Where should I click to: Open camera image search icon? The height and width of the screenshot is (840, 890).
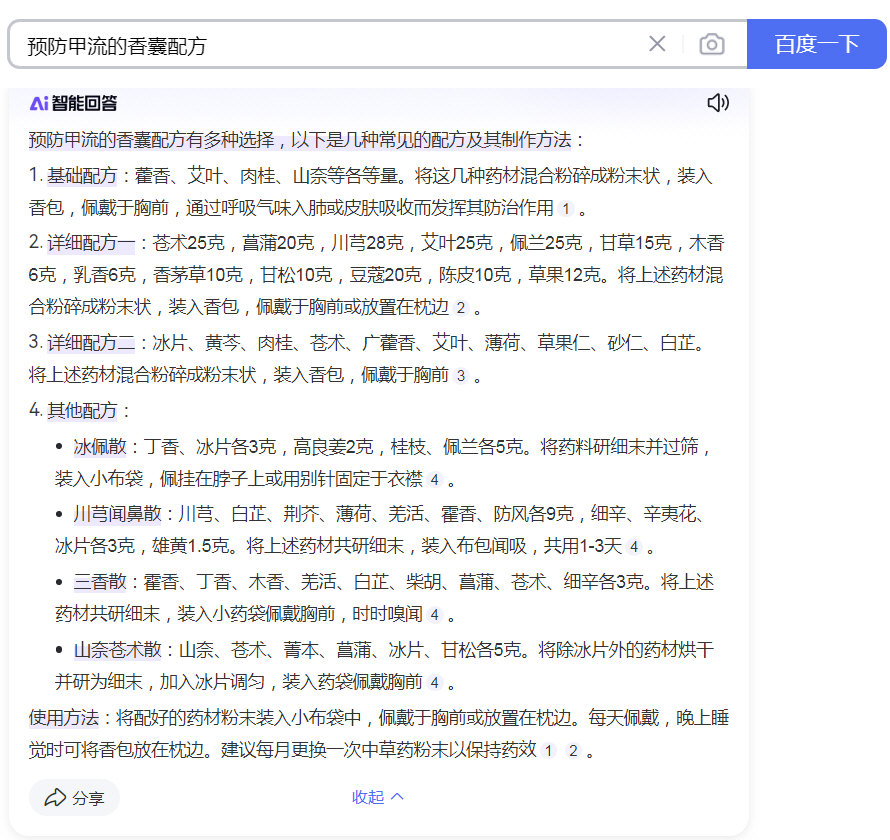[x=712, y=44]
